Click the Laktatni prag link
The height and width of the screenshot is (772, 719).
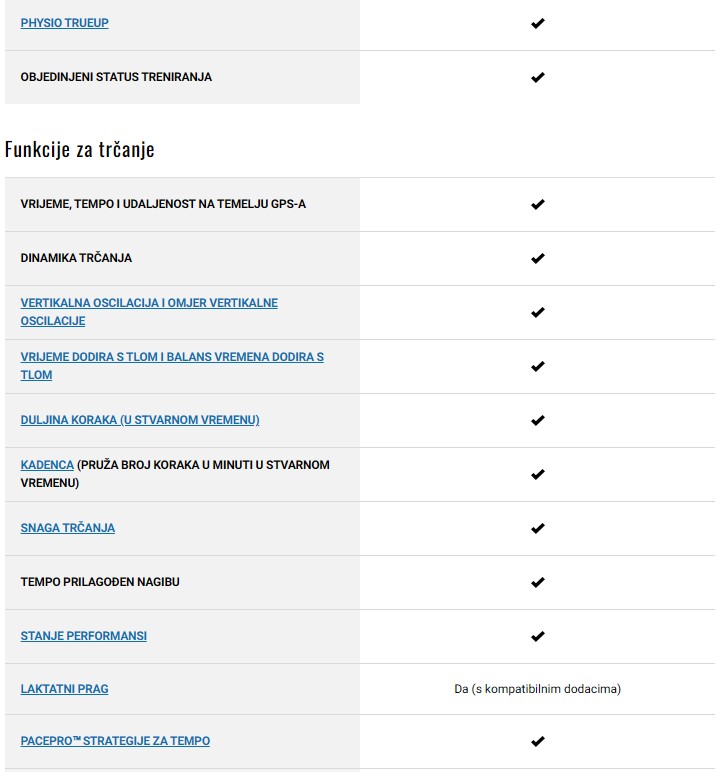[64, 689]
